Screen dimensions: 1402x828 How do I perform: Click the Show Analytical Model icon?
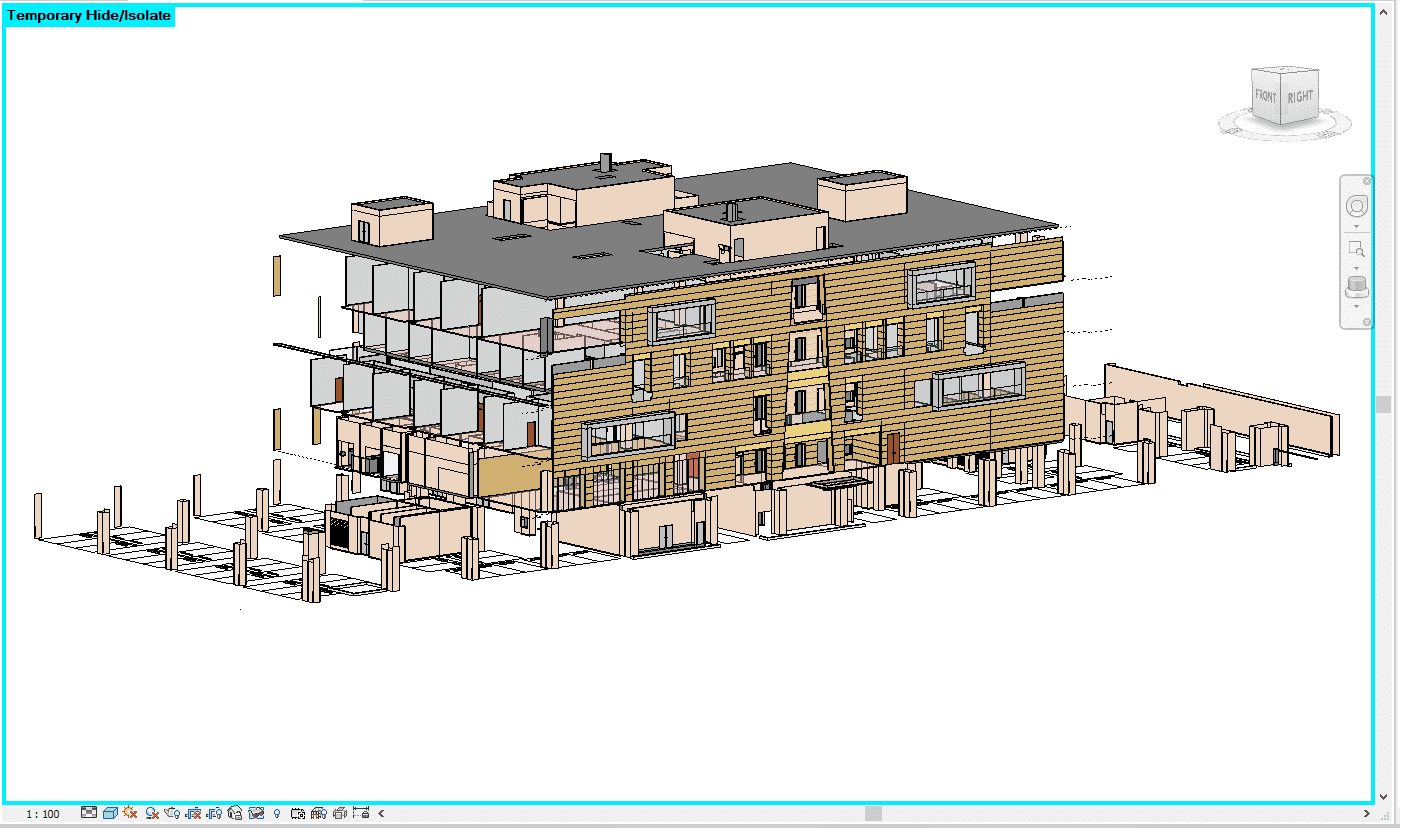[x=319, y=813]
